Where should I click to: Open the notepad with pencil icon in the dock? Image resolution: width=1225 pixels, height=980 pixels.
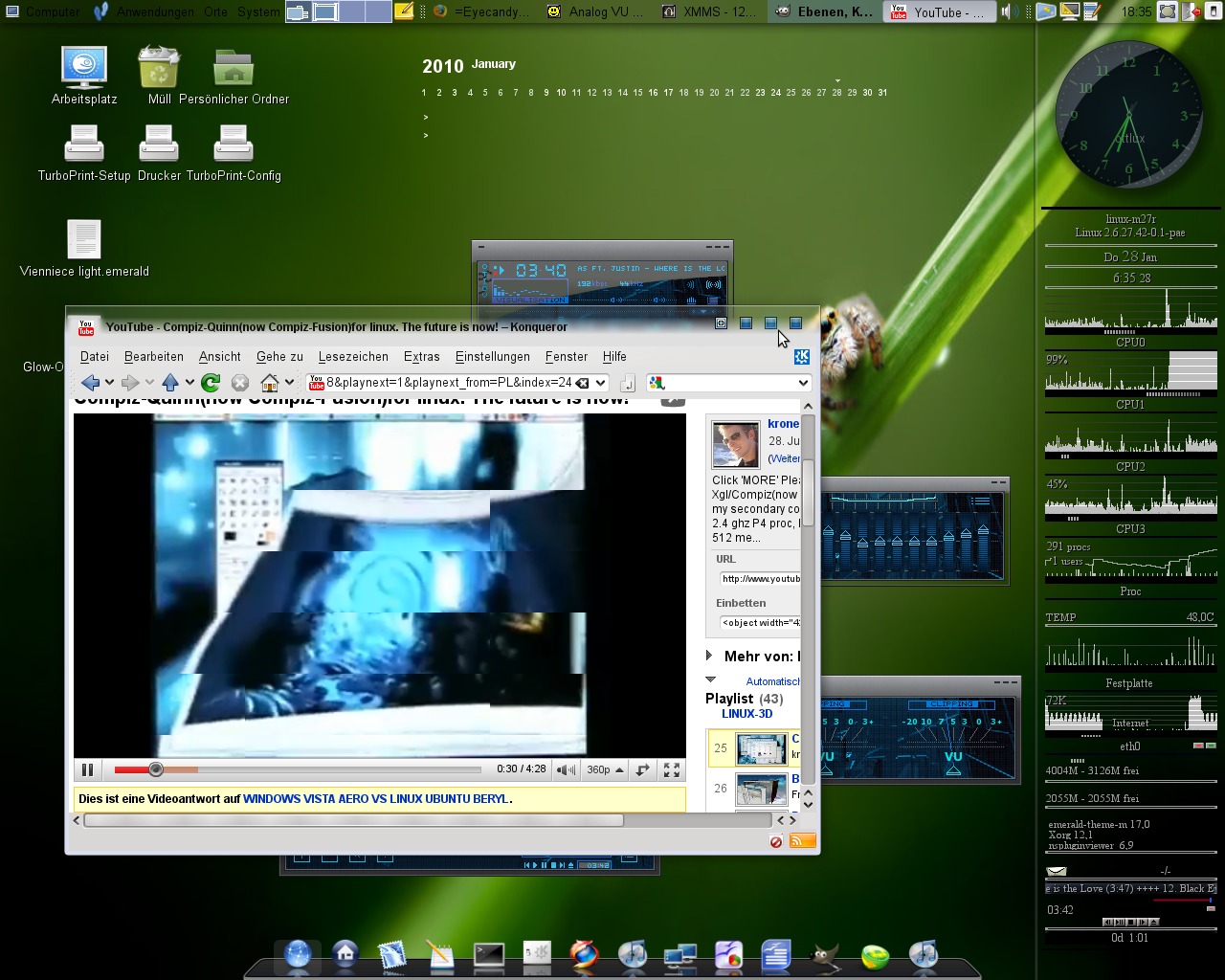(440, 954)
